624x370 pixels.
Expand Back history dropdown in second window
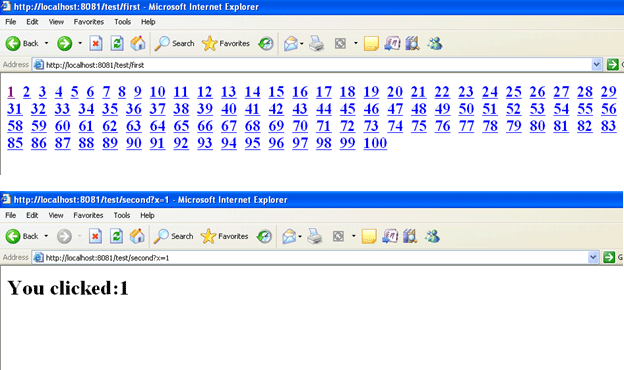46,236
